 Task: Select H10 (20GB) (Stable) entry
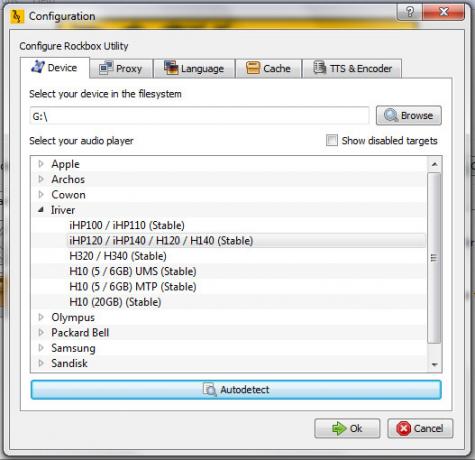click(x=115, y=302)
